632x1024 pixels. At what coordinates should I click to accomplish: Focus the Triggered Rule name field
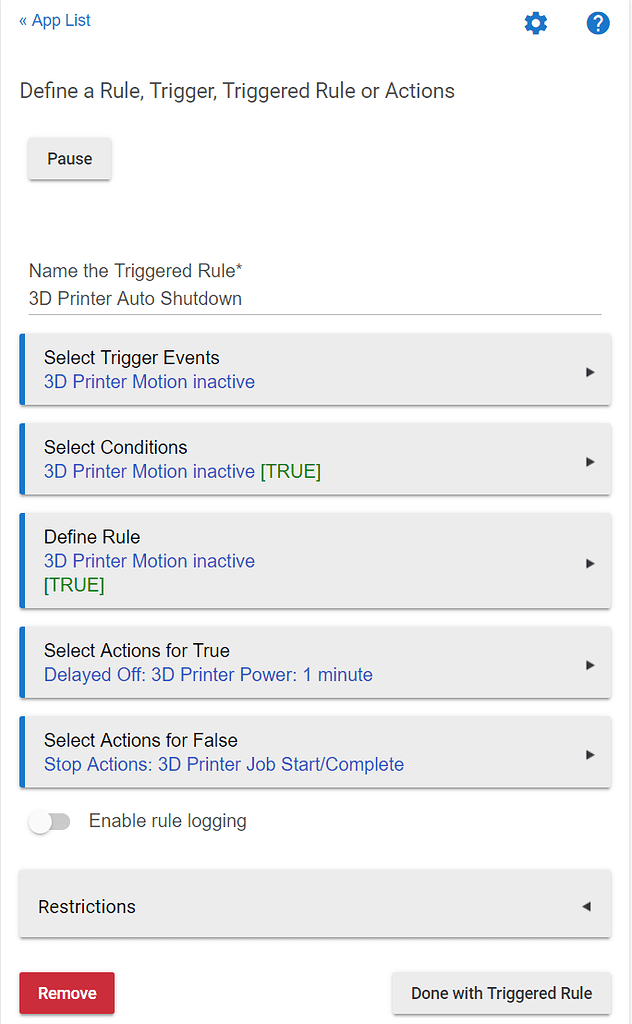pos(314,298)
